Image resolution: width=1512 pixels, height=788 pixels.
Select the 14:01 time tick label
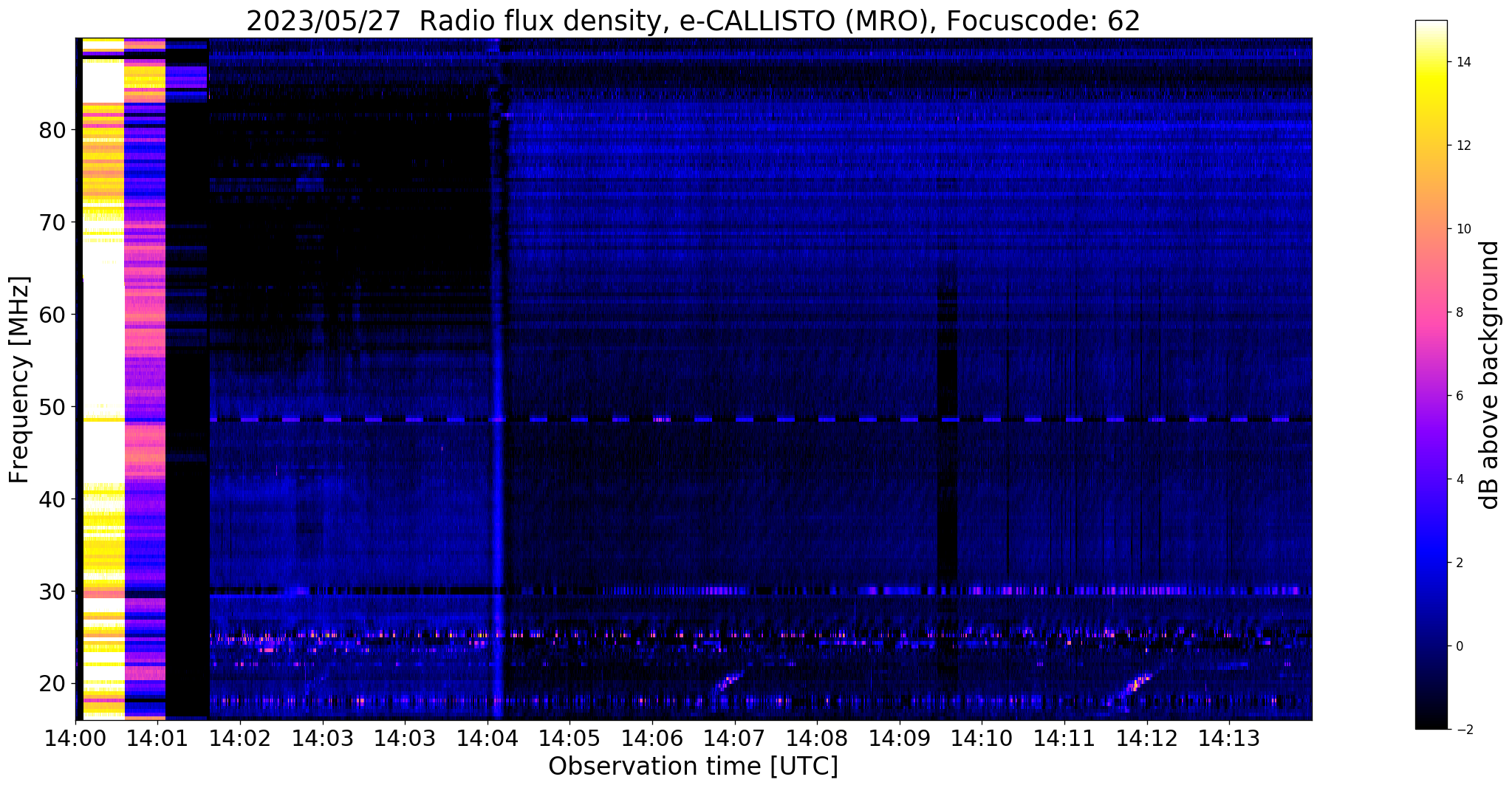[157, 738]
